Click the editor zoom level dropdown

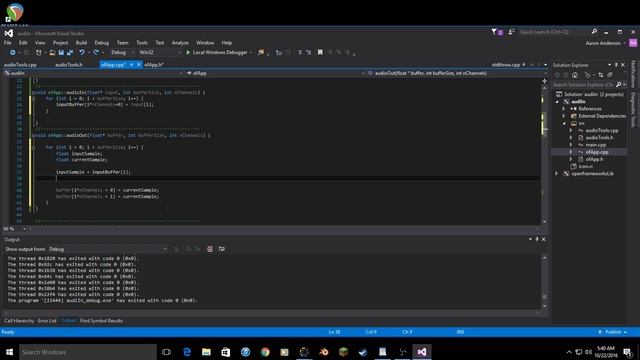click(x=15, y=229)
